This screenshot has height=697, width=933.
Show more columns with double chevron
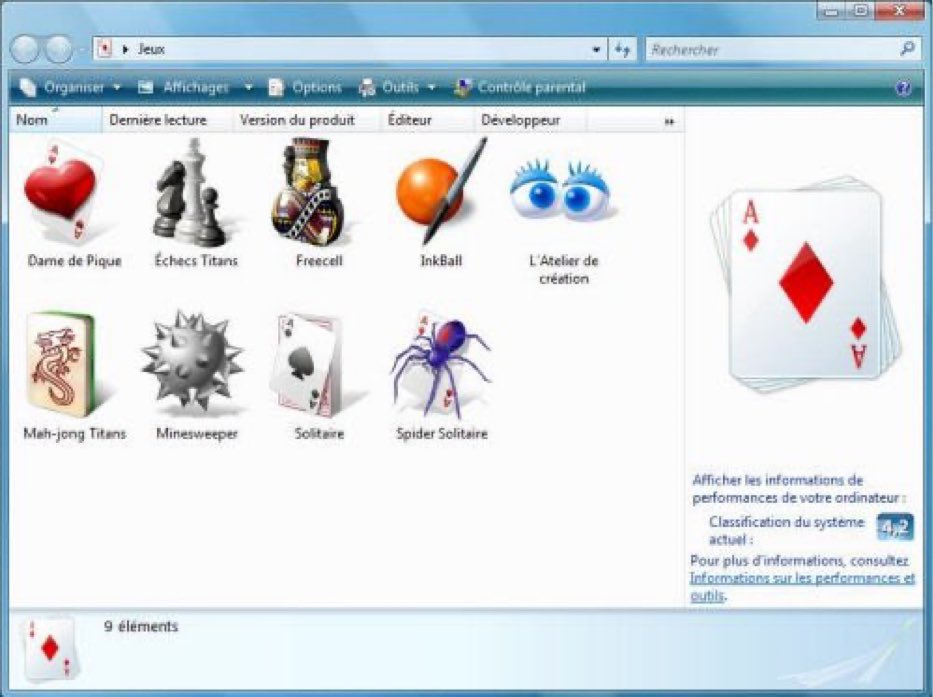(669, 121)
